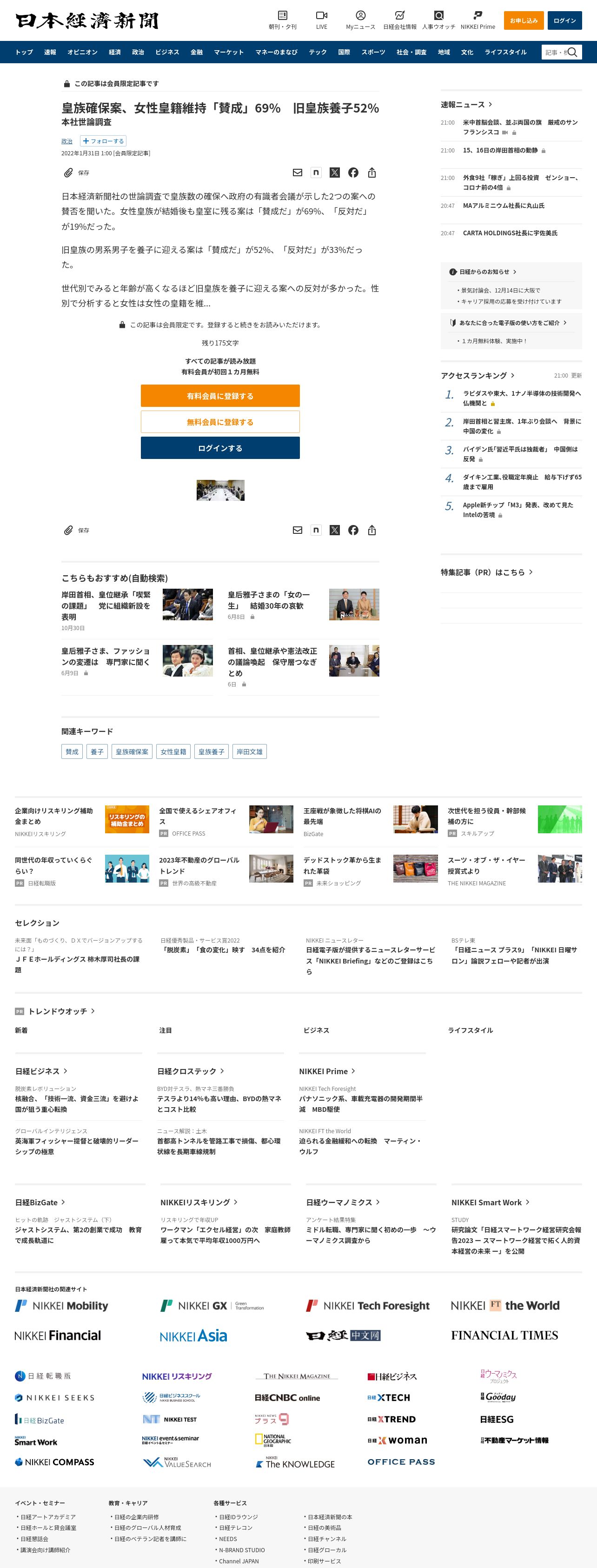
Task: Open the 日経xTECH logo link
Action: (389, 1397)
